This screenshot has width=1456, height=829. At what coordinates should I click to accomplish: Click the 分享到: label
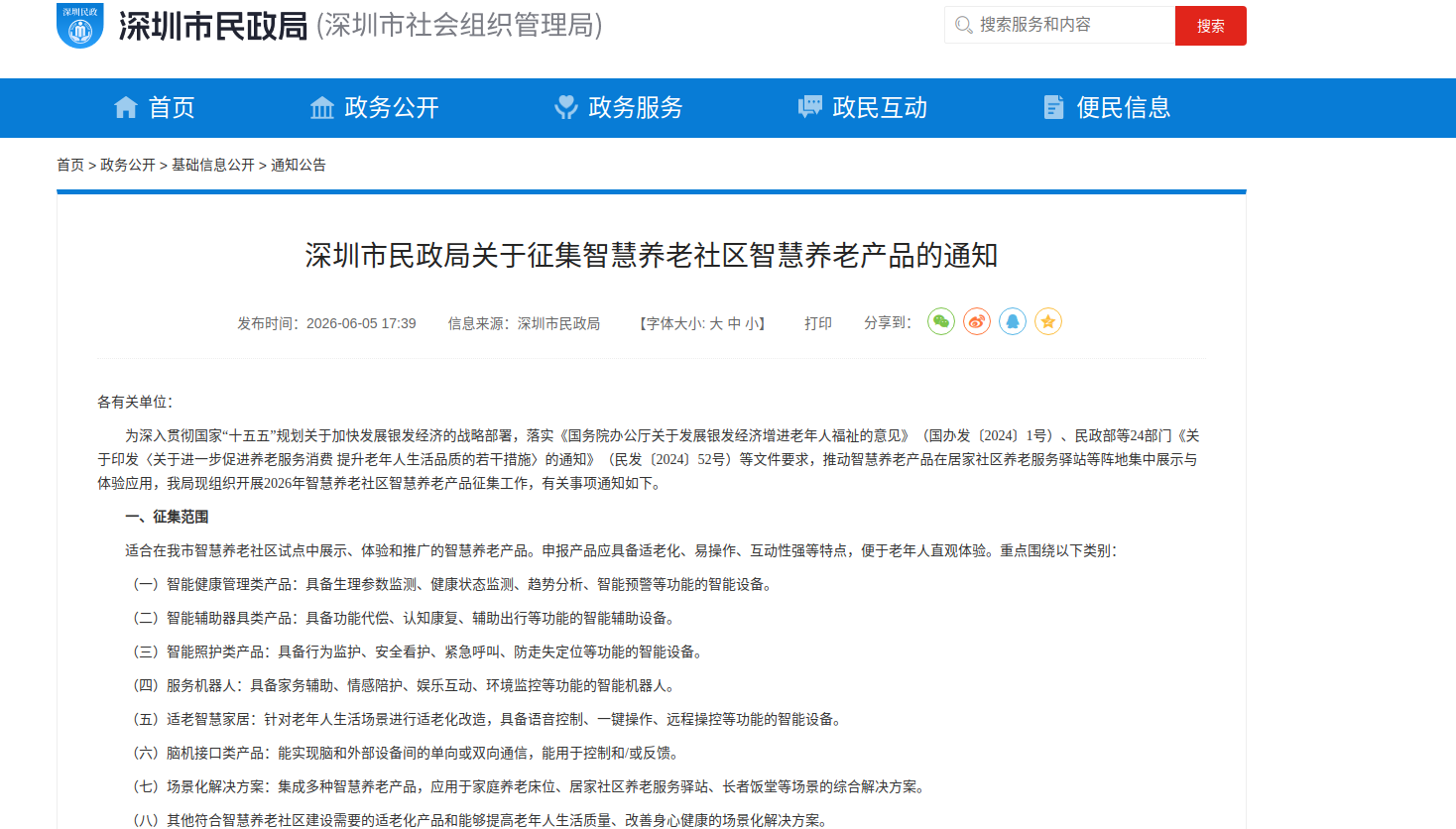click(888, 323)
